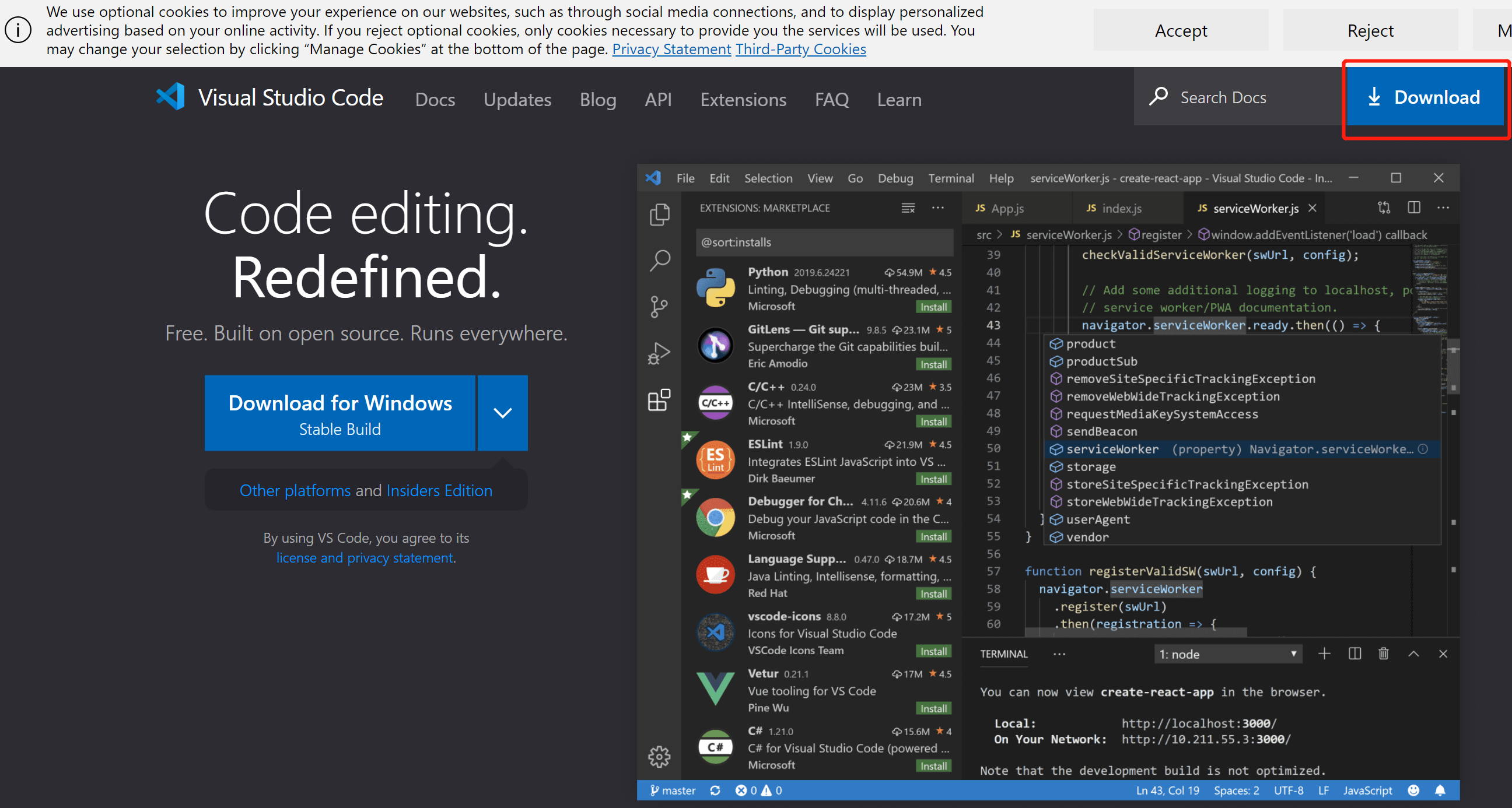Image resolution: width=1512 pixels, height=808 pixels.
Task: Click the Search Docs magnifier icon
Action: 1158,97
